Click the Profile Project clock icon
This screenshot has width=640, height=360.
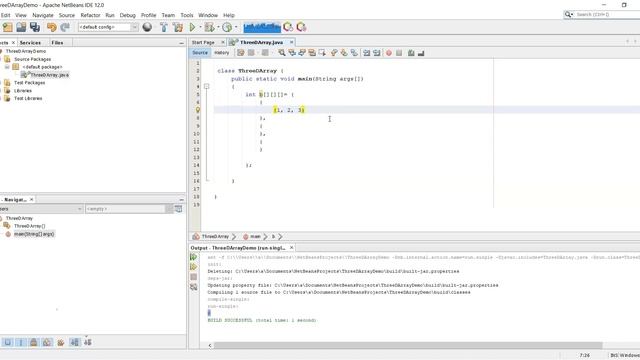pyautogui.click(x=227, y=27)
